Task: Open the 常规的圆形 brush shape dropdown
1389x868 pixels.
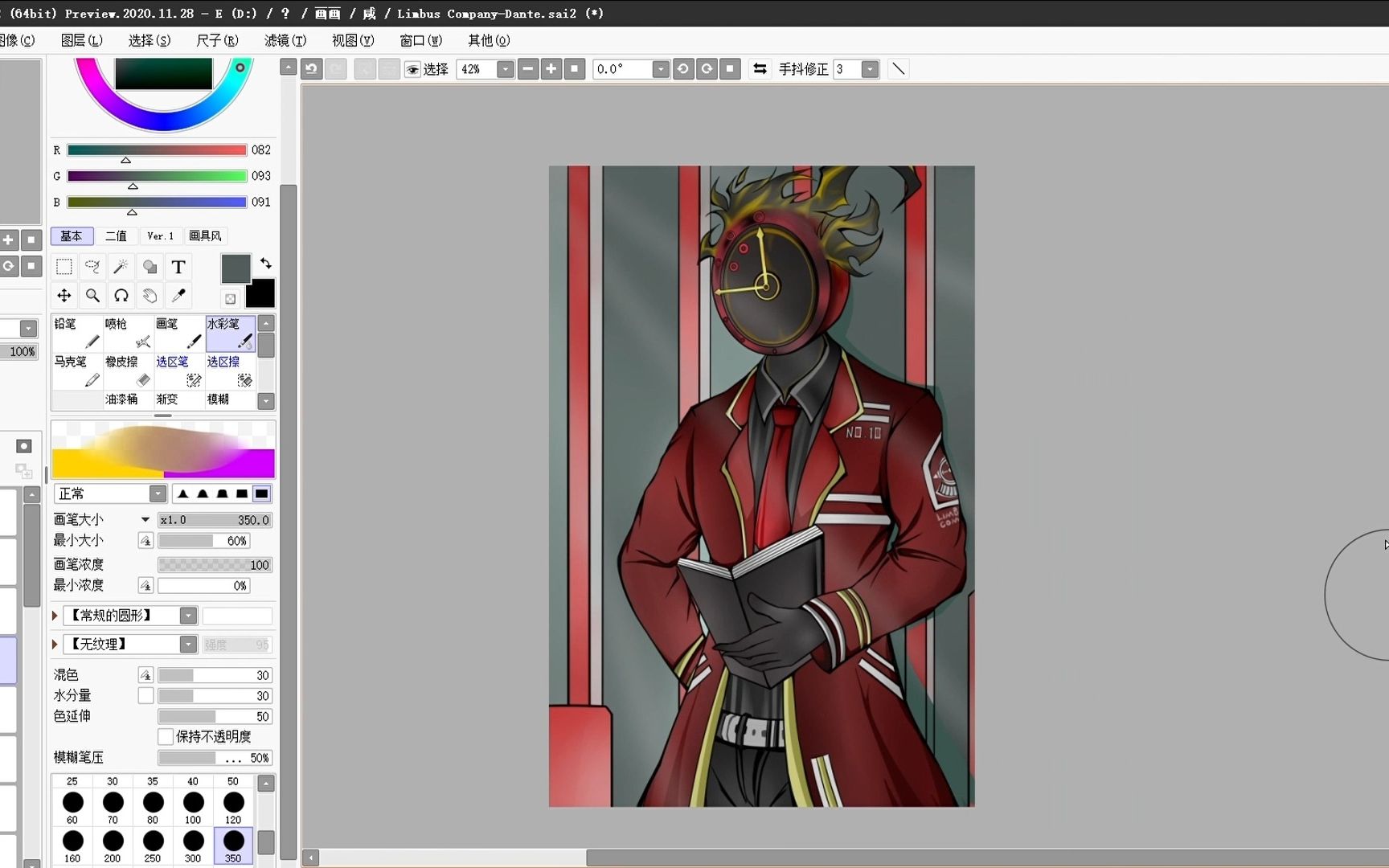Action: (188, 616)
